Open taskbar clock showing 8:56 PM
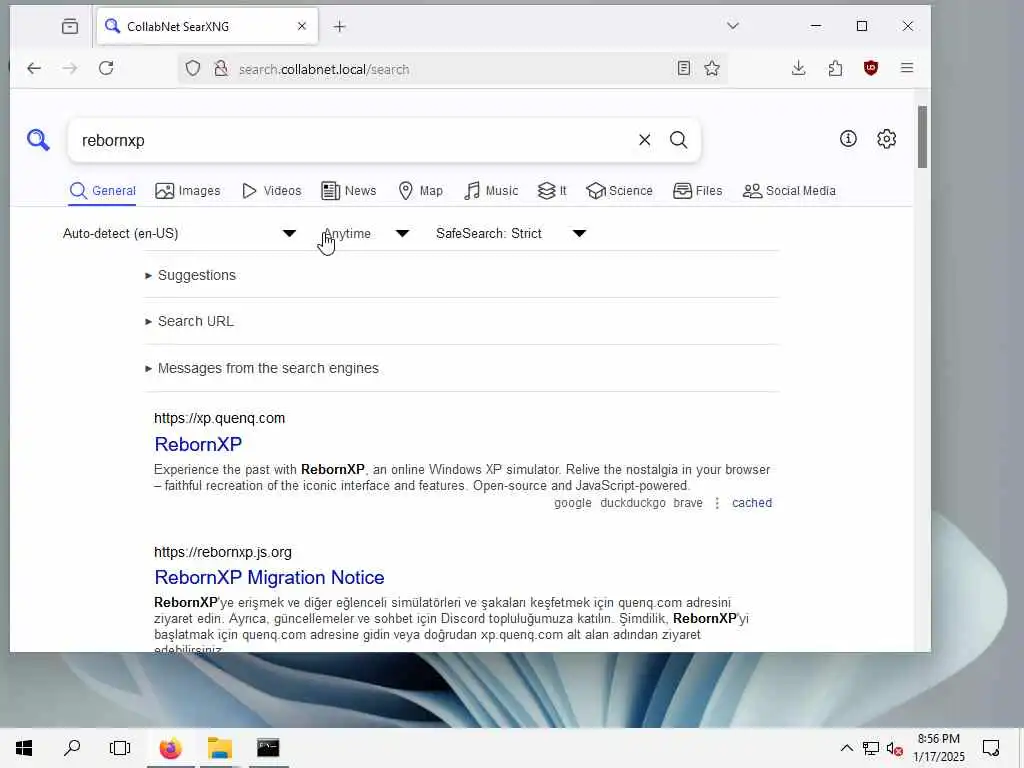Viewport: 1024px width, 768px height. click(x=938, y=748)
